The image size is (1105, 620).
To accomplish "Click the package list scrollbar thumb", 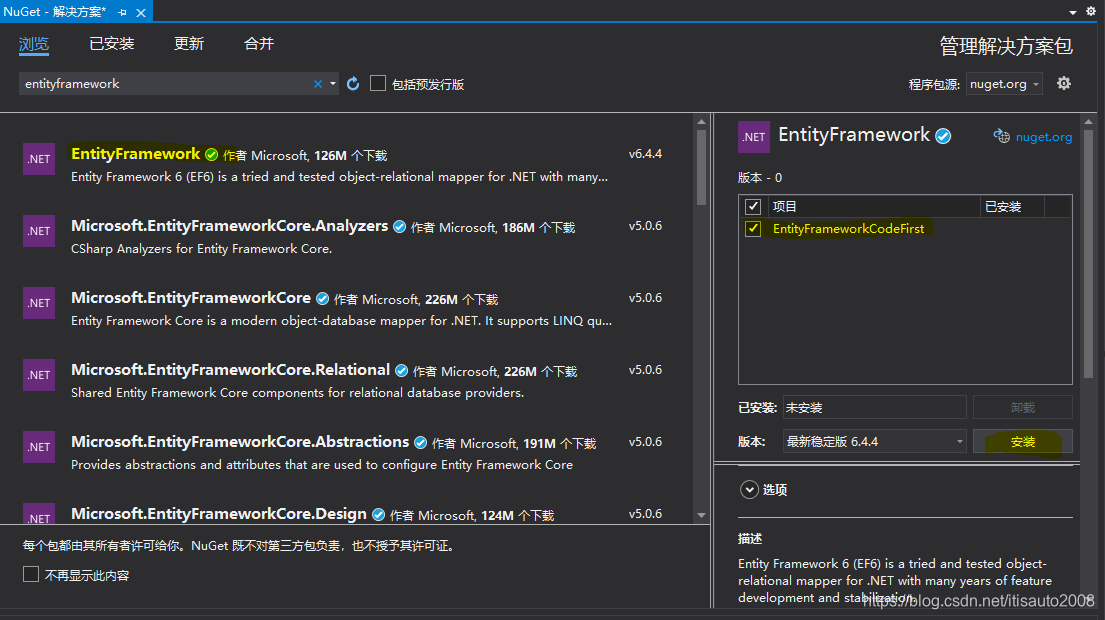I will 701,167.
